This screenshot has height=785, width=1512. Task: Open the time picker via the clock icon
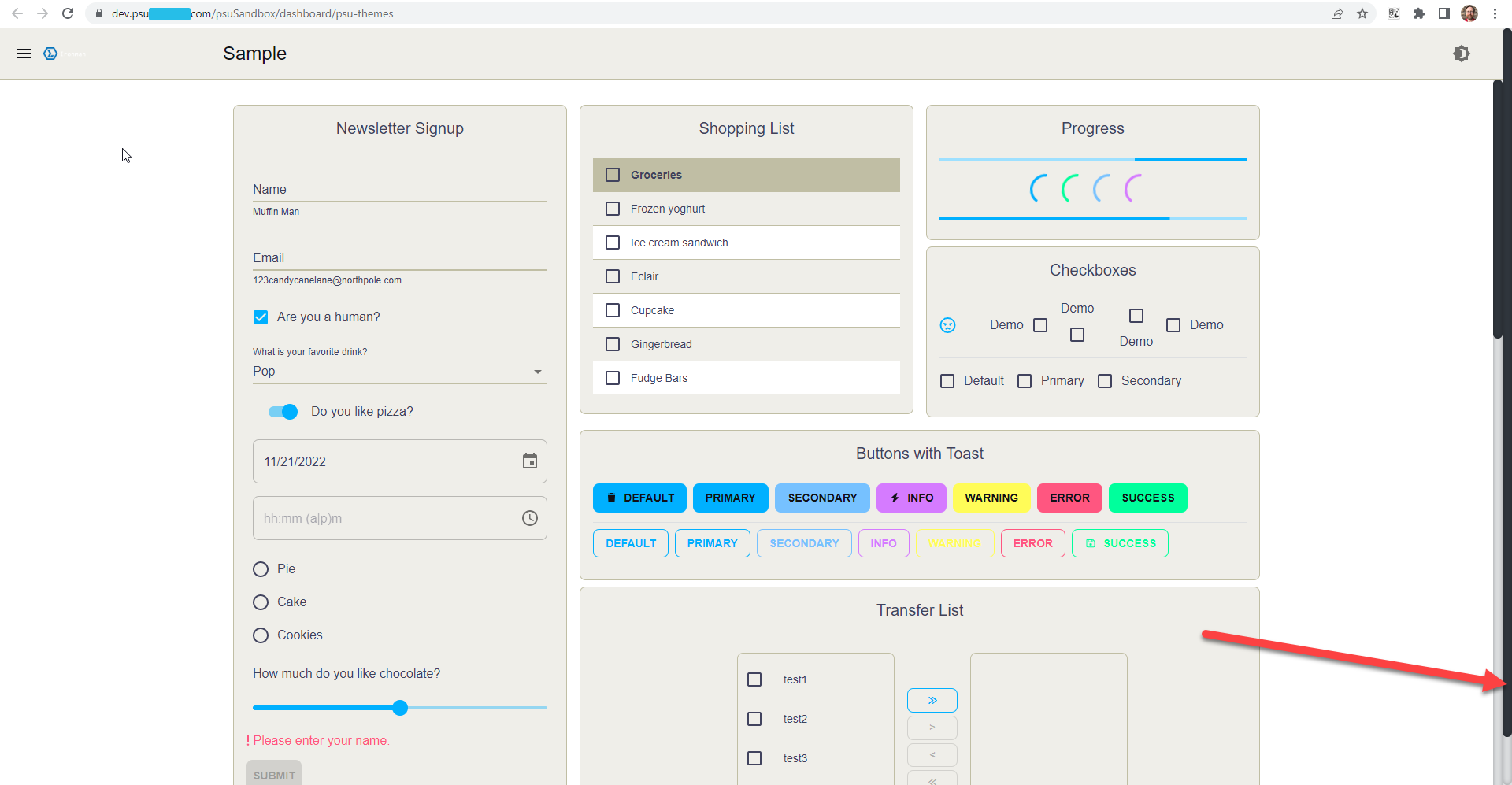point(529,518)
